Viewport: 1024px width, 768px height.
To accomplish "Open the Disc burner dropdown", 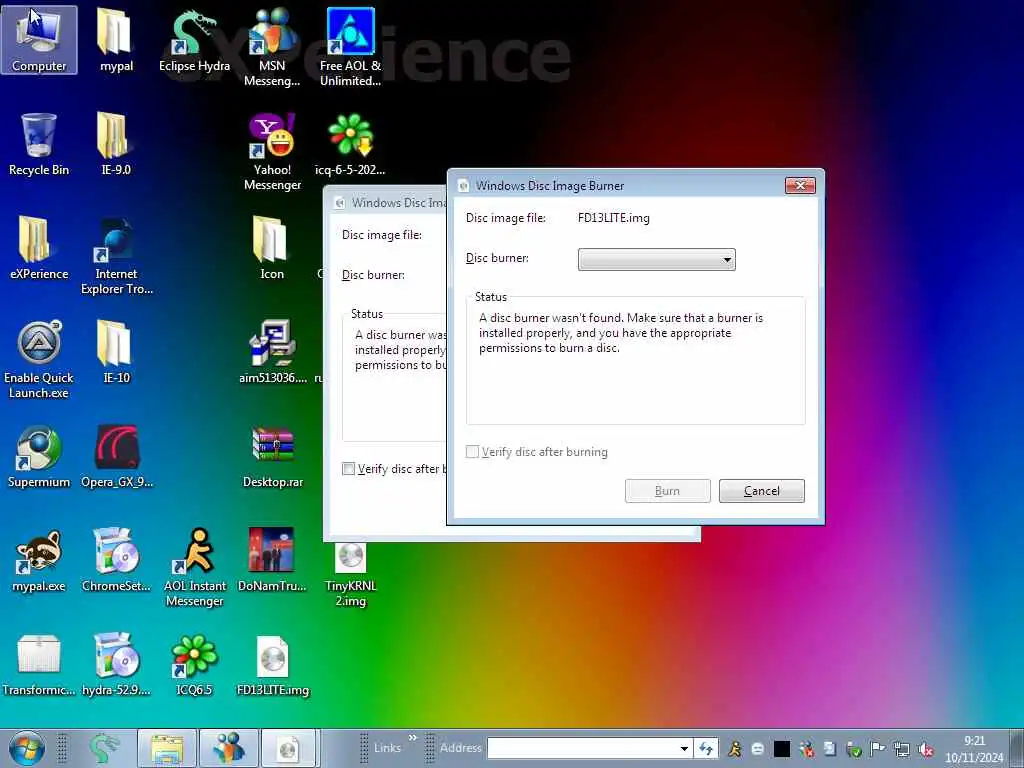I will point(656,259).
